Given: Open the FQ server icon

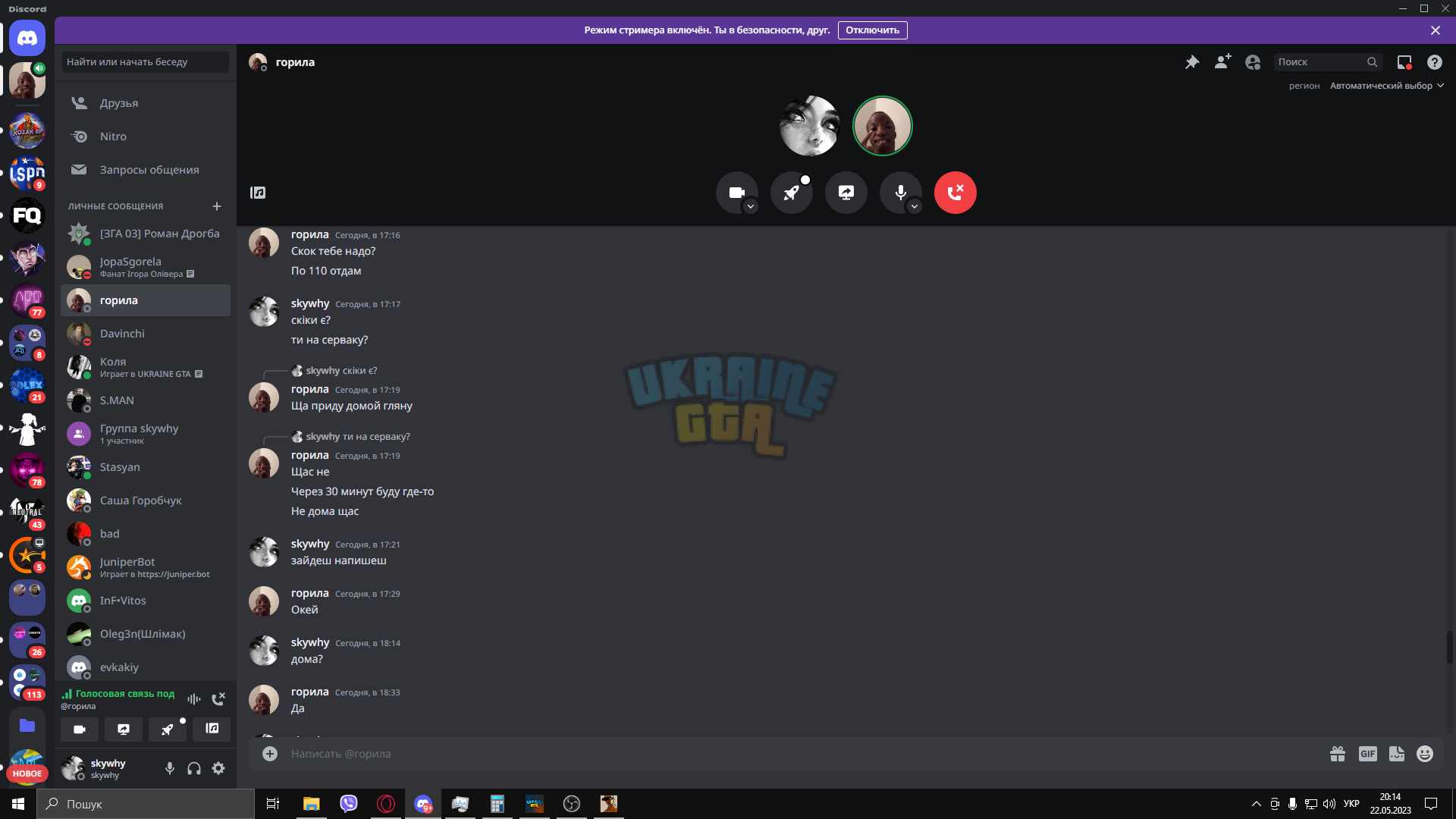Looking at the screenshot, I should (x=27, y=216).
